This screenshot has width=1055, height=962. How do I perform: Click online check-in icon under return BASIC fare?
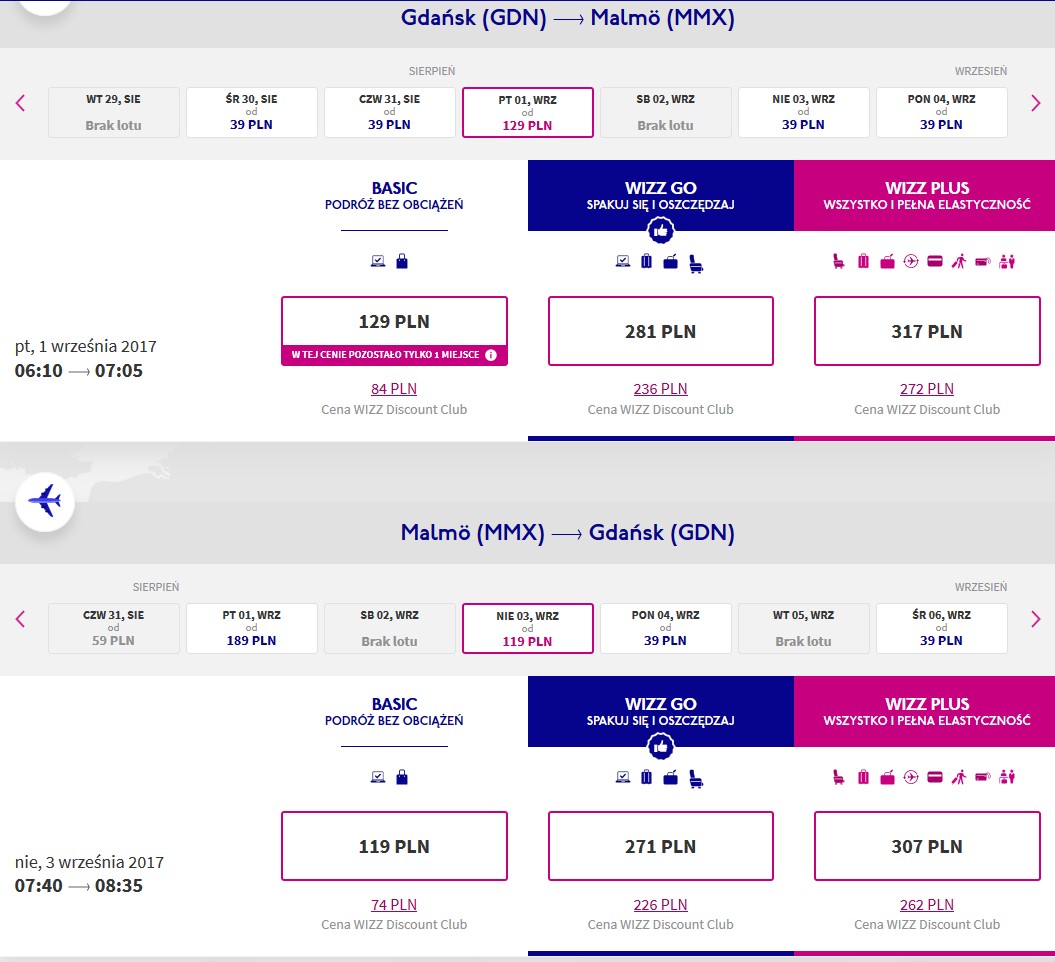point(378,777)
